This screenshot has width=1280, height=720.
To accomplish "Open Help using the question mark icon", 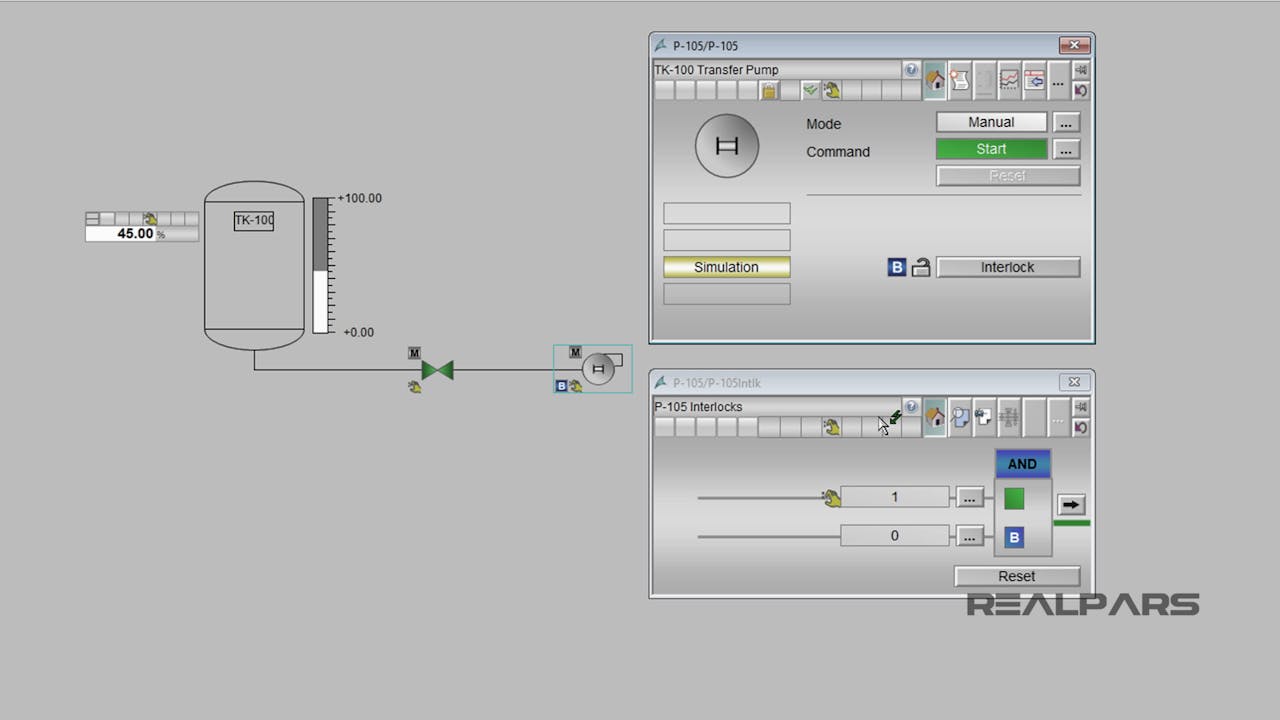I will 909,70.
